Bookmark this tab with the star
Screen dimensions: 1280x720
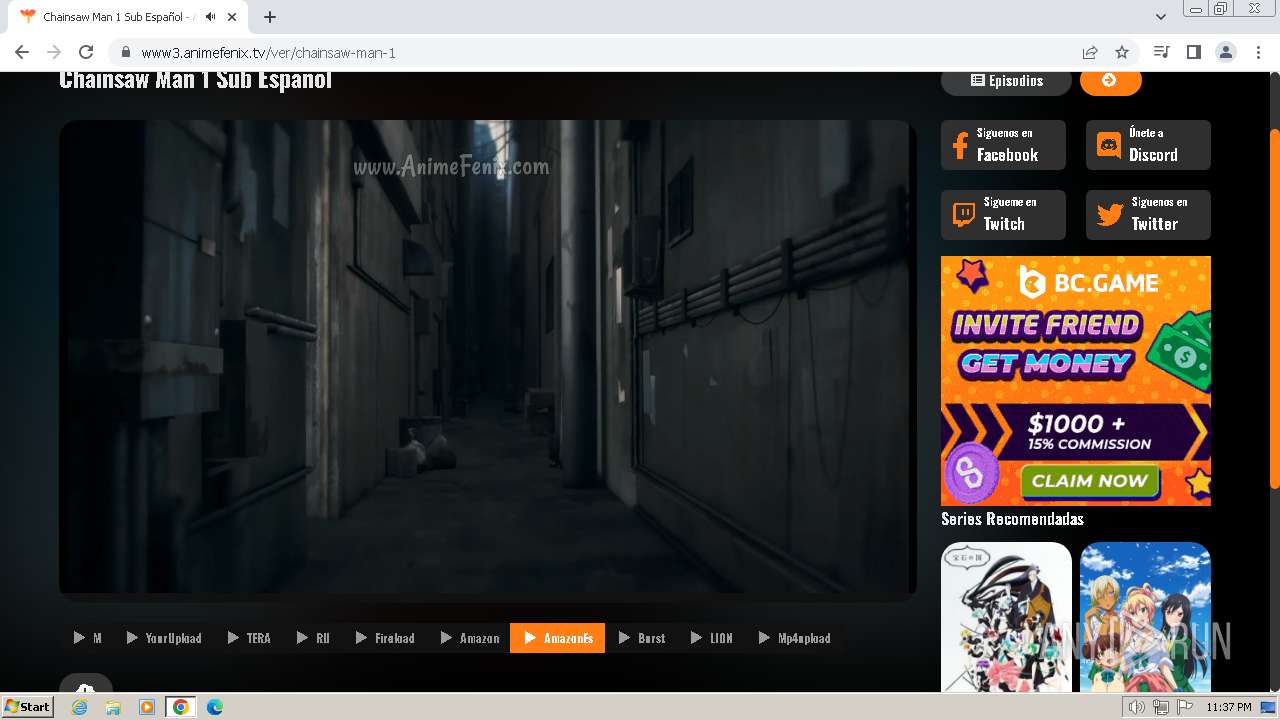1122,52
